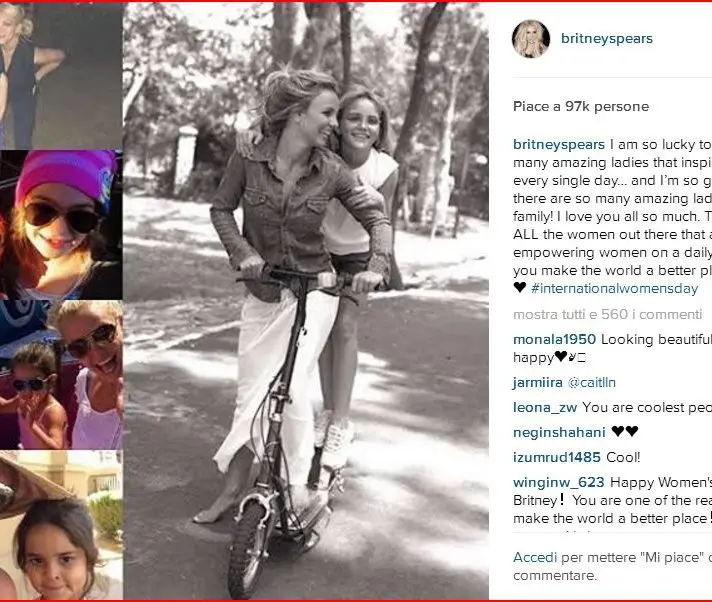Click the black-and-white scooter photo
This screenshot has height=602, width=712.
point(305,300)
